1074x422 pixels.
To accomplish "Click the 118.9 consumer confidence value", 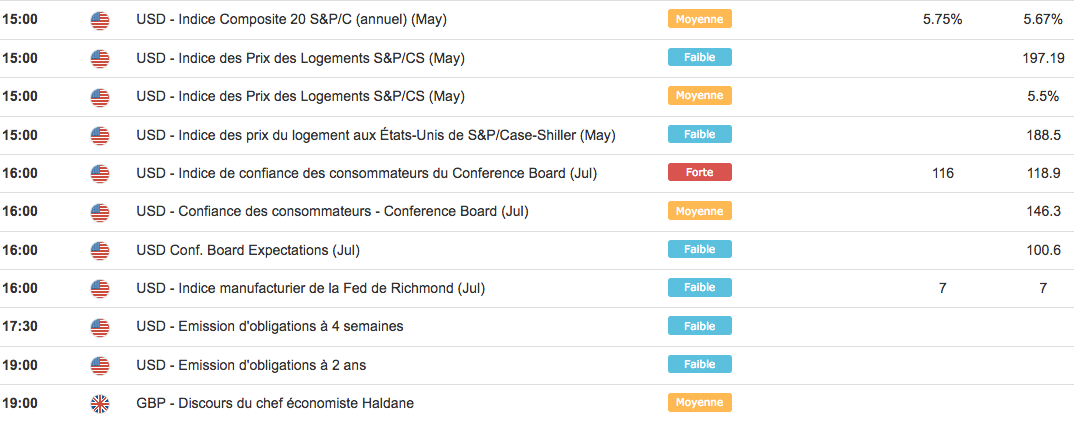I will (1042, 173).
